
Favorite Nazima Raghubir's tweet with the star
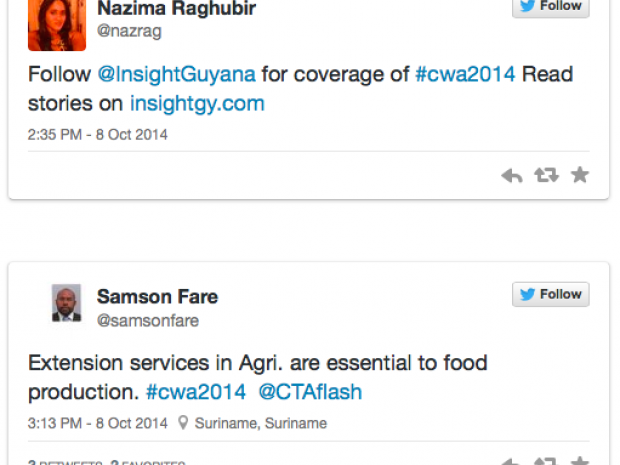pyautogui.click(x=580, y=176)
